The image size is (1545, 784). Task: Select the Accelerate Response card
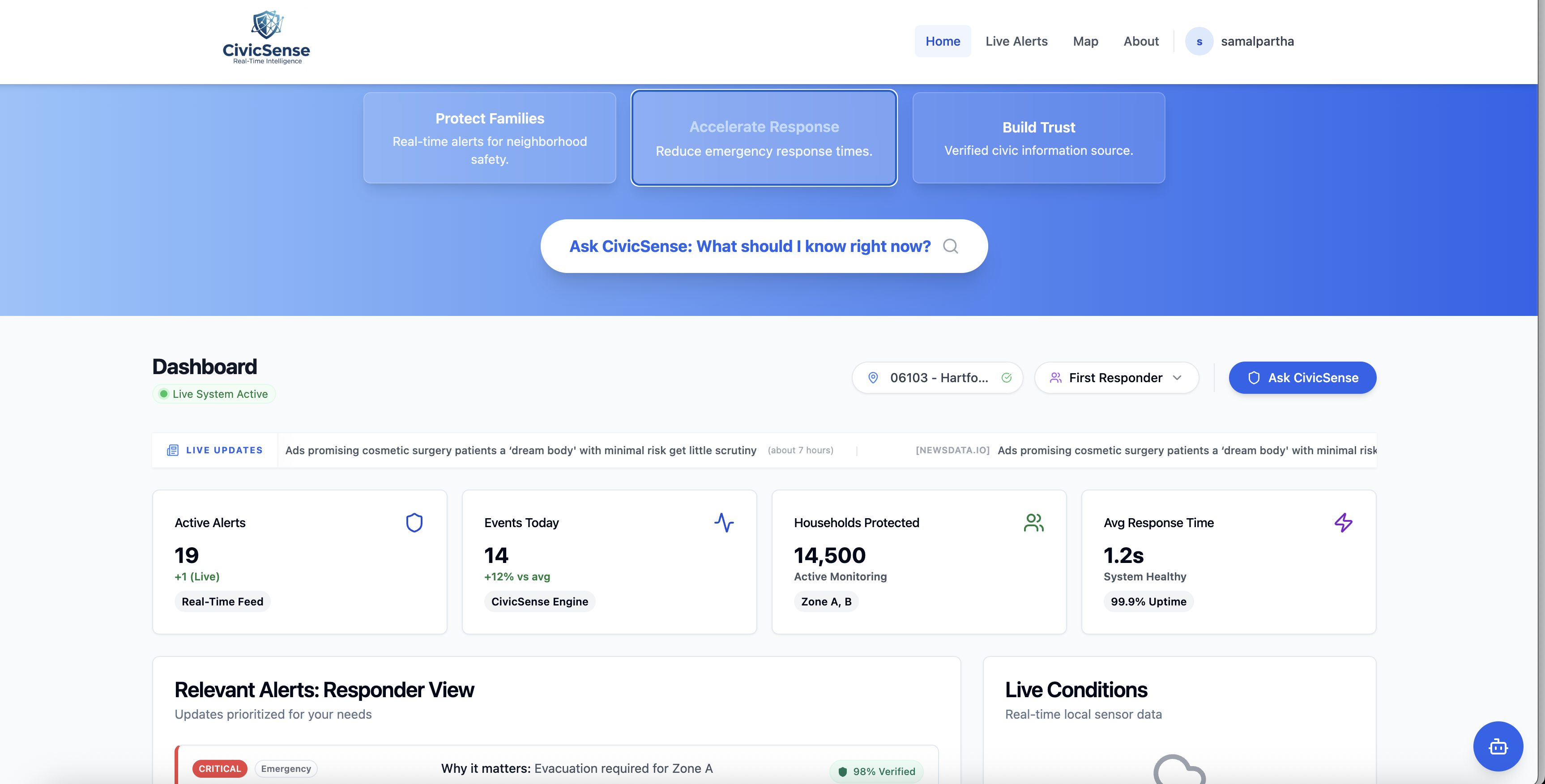pos(764,138)
